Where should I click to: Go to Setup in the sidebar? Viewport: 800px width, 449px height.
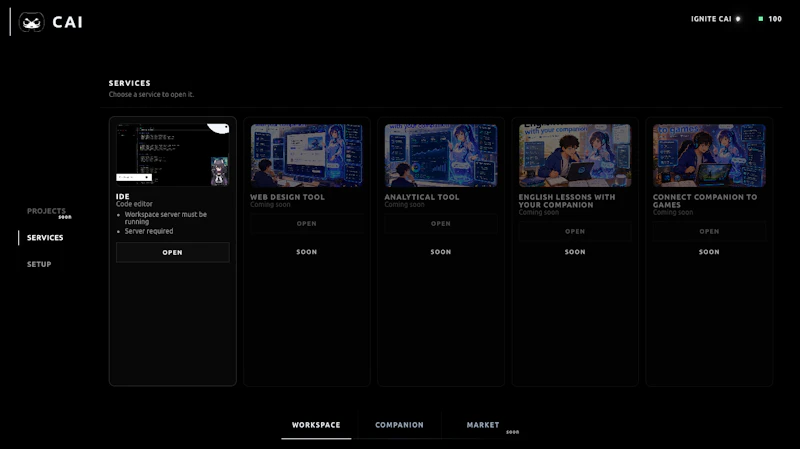39,264
